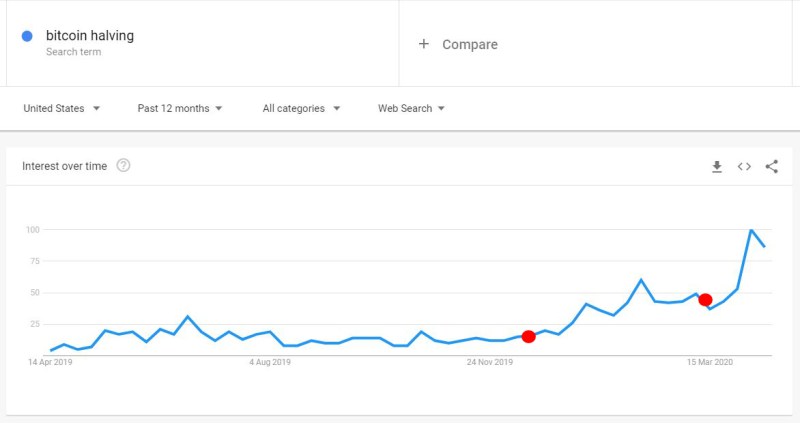The width and height of the screenshot is (800, 423).
Task: Open the Interest over time help icon
Action: click(x=123, y=166)
